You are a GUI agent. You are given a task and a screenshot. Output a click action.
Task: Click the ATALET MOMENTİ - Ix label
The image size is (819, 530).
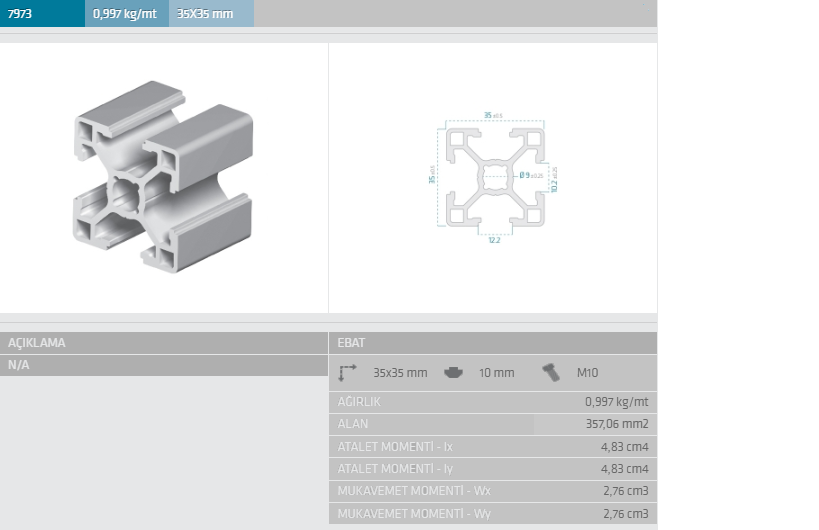click(x=395, y=446)
